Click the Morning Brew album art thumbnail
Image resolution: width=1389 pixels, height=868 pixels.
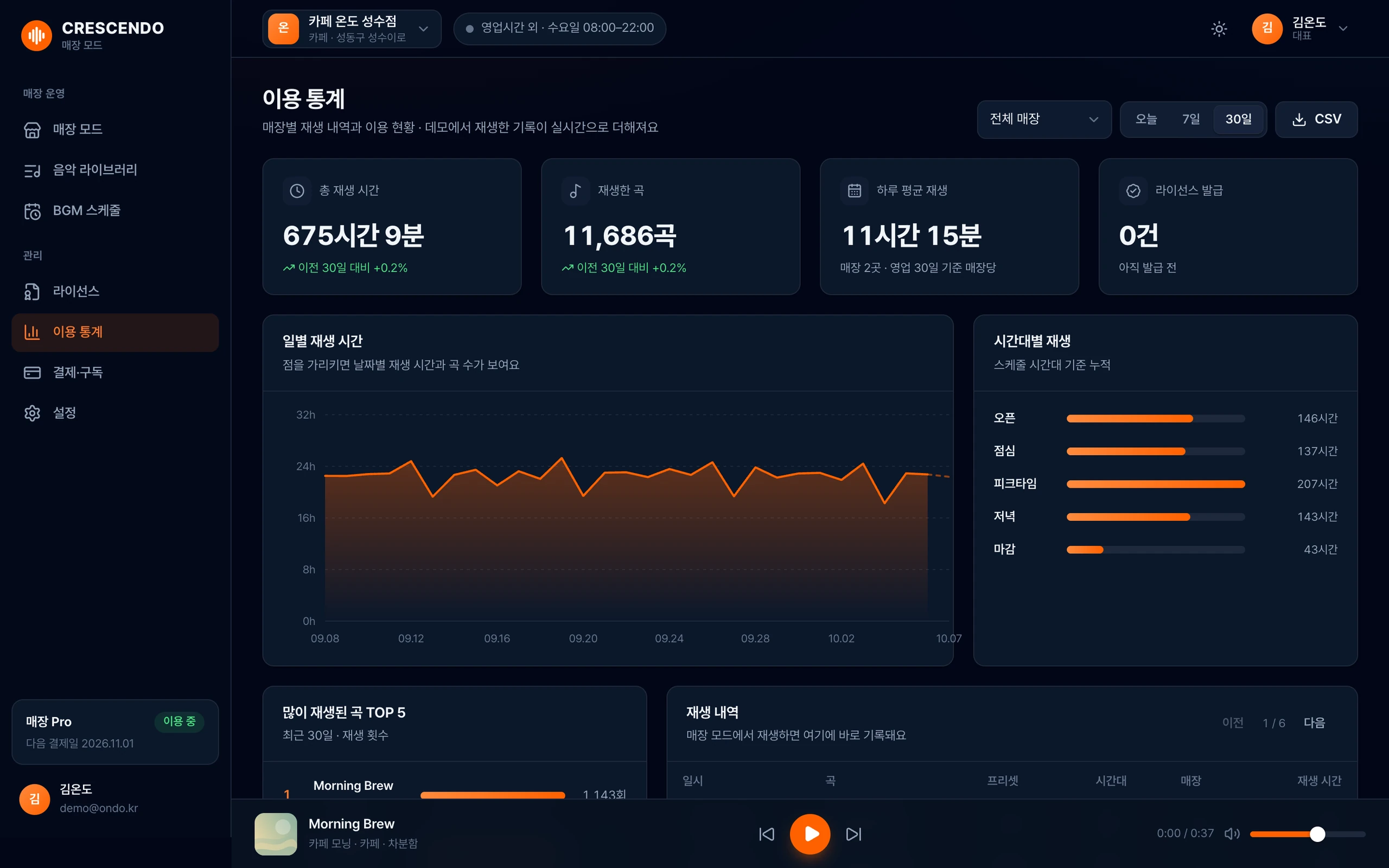[276, 834]
